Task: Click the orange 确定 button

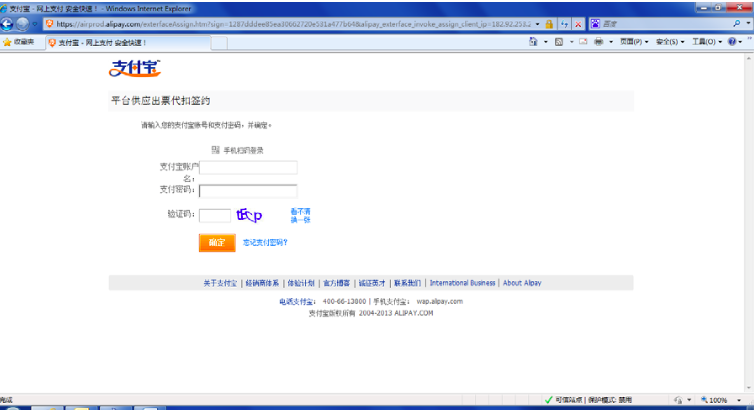Action: point(217,243)
